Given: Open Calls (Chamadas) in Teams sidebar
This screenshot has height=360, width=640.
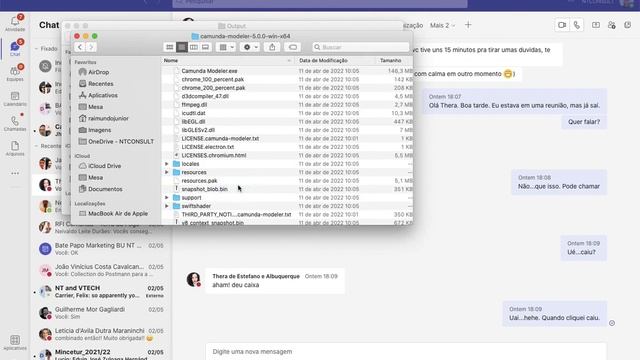Looking at the screenshot, I should point(15,123).
